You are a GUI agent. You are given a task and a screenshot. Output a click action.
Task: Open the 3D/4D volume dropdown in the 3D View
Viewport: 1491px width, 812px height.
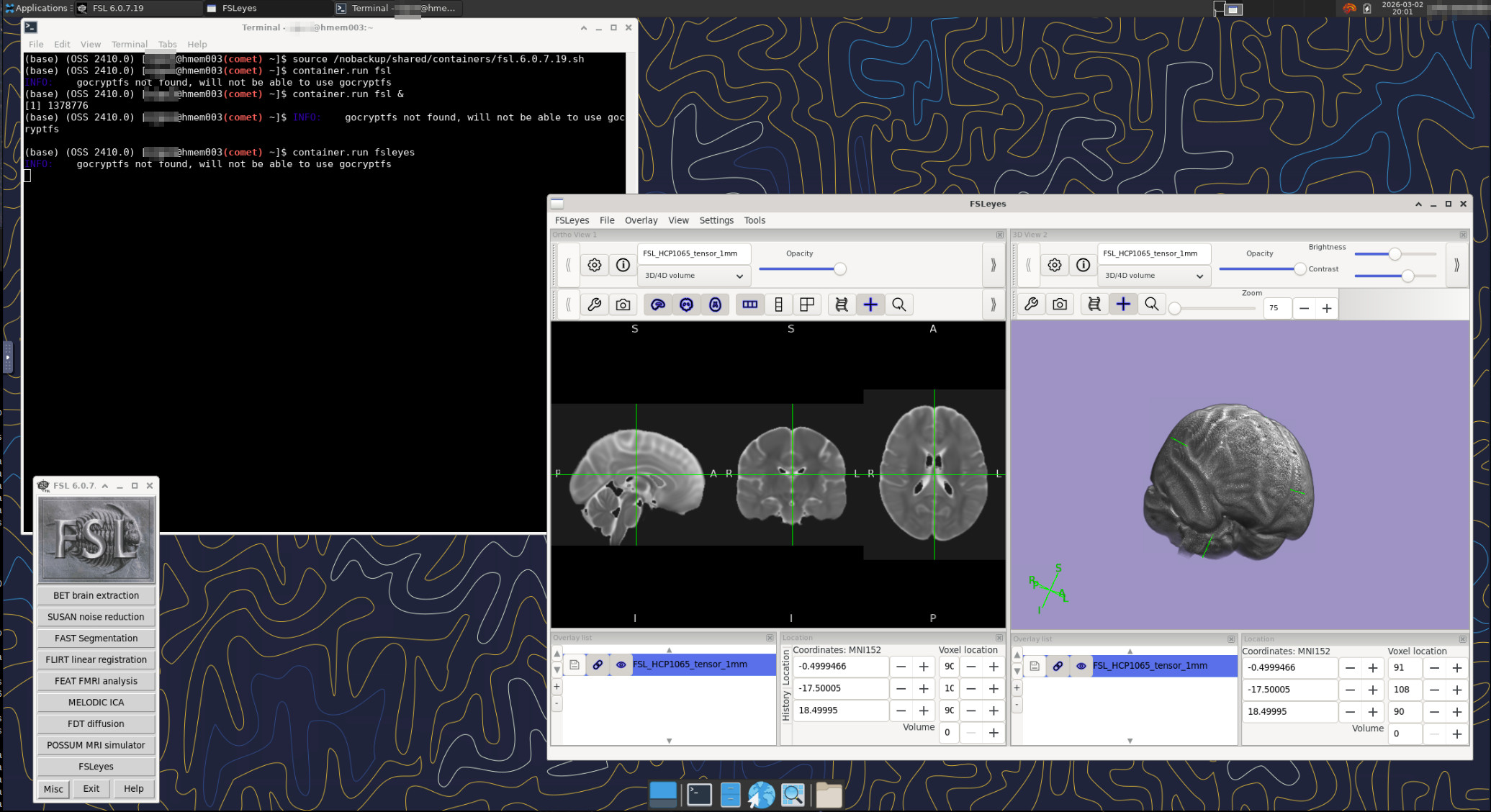[x=1153, y=276]
